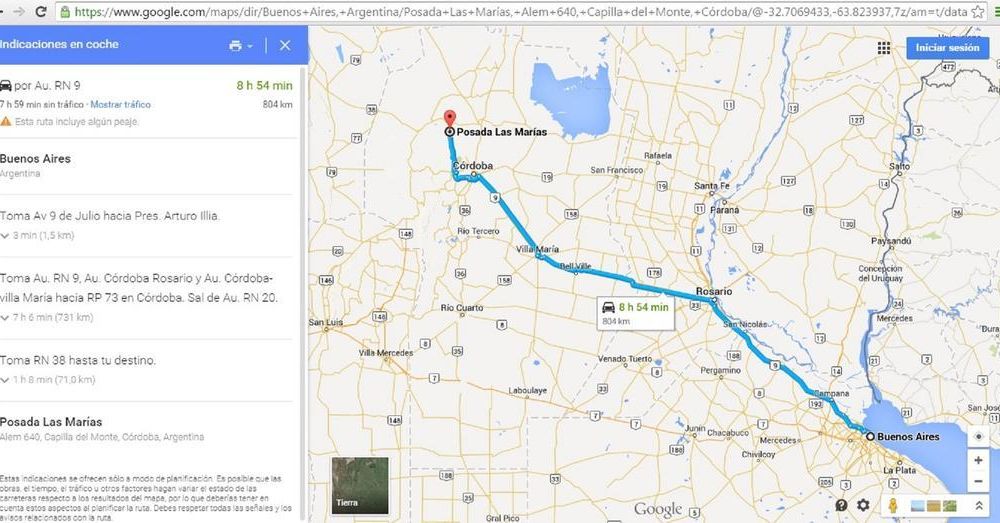Open the help question mark icon
The image size is (1000, 523).
[841, 505]
